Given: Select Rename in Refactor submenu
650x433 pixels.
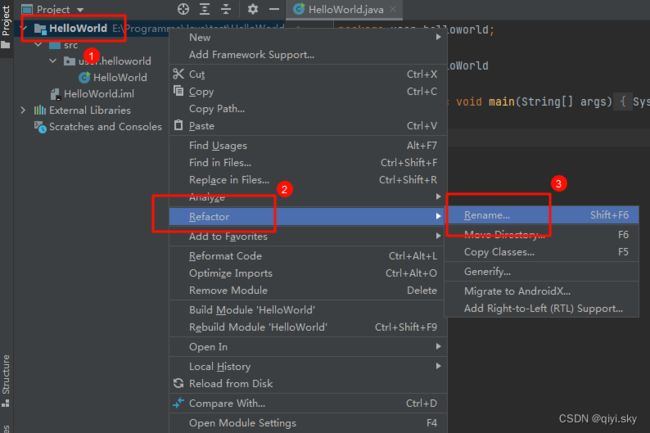Looking at the screenshot, I should coord(542,215).
